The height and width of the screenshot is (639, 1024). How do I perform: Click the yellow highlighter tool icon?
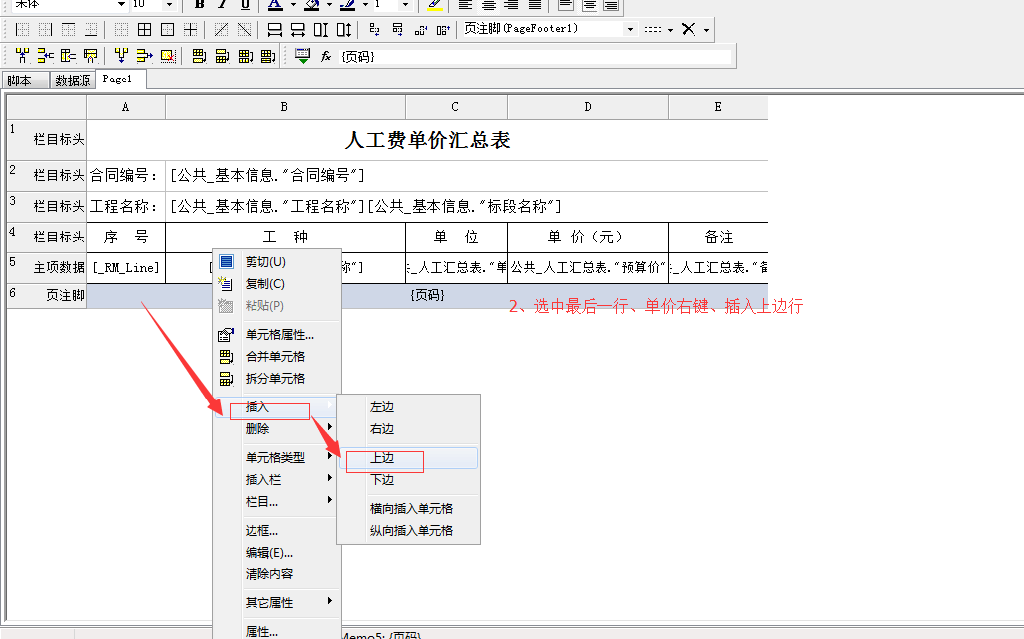[x=435, y=5]
